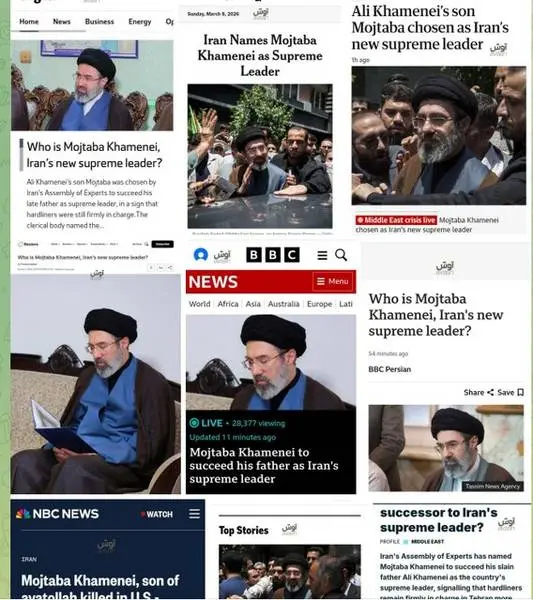The height and width of the screenshot is (600, 533).
Task: Click the NBC peacock logo
Action: (x=23, y=514)
